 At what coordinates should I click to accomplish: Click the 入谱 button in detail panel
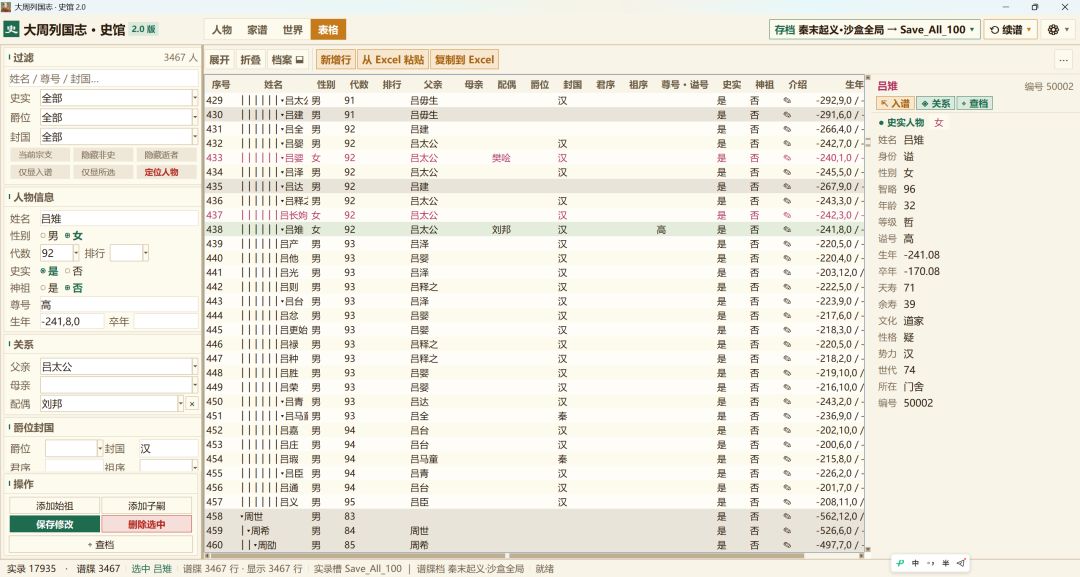[895, 103]
